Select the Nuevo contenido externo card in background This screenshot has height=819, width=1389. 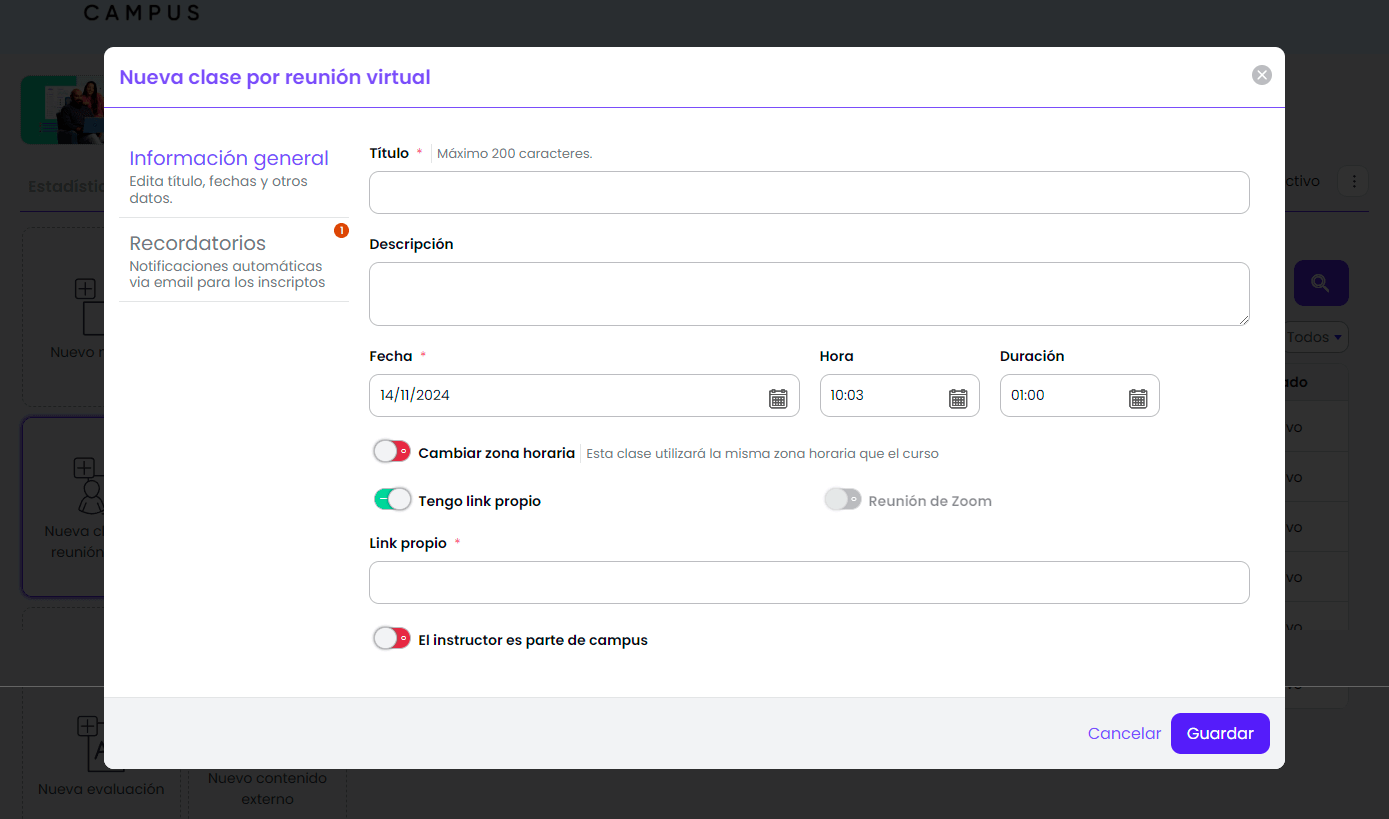[x=266, y=788]
